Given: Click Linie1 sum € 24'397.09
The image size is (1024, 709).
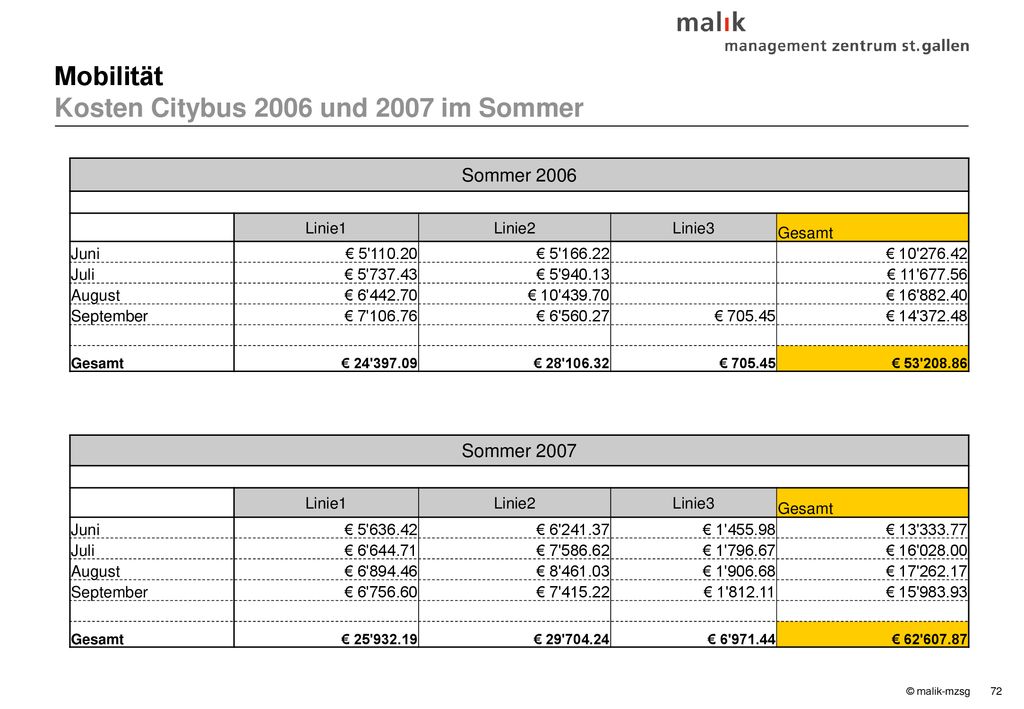Looking at the screenshot, I should pos(379,363).
